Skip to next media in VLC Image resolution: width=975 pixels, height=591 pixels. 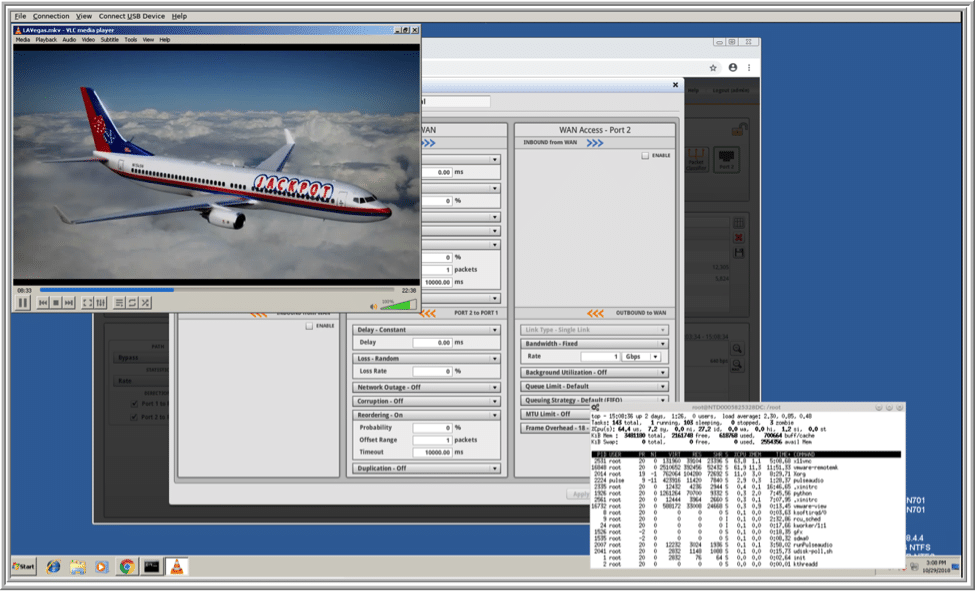69,303
